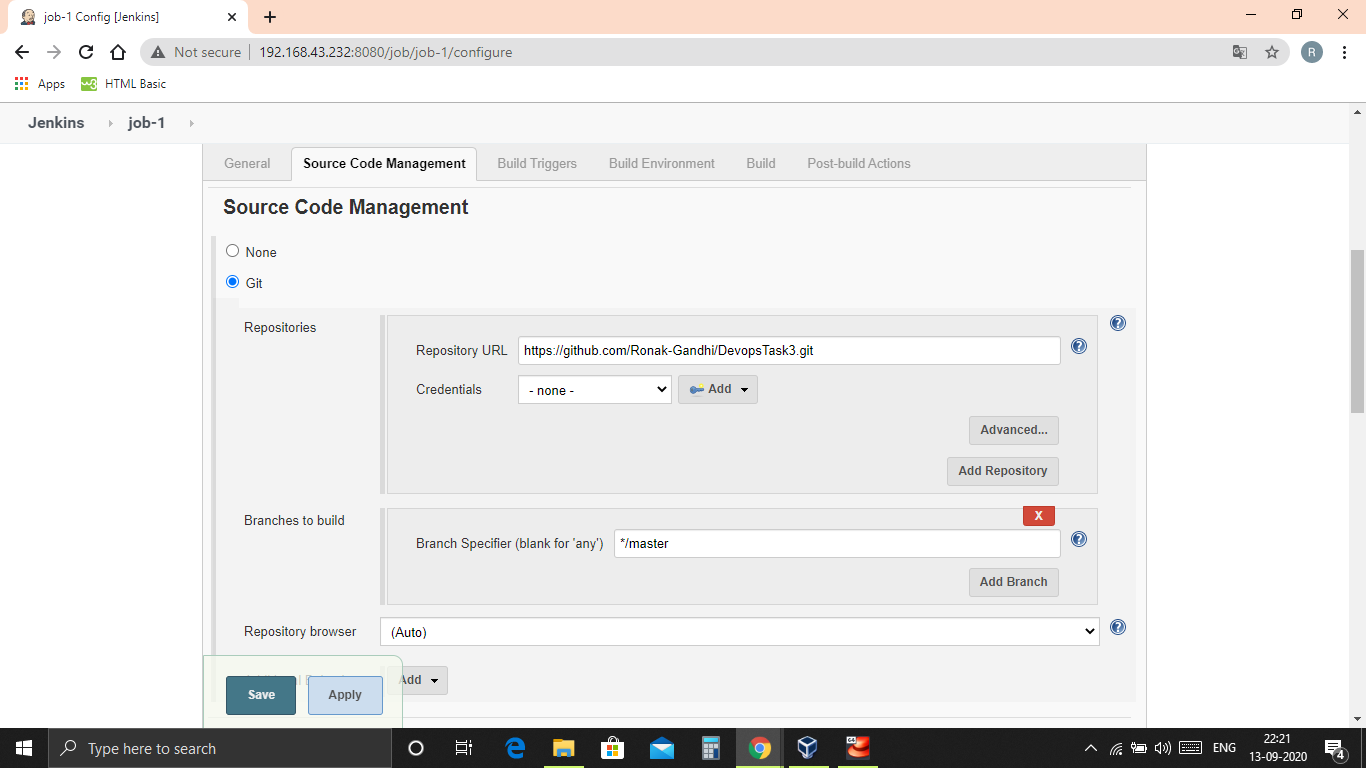Open Credentials dropdown showing none

tap(594, 389)
